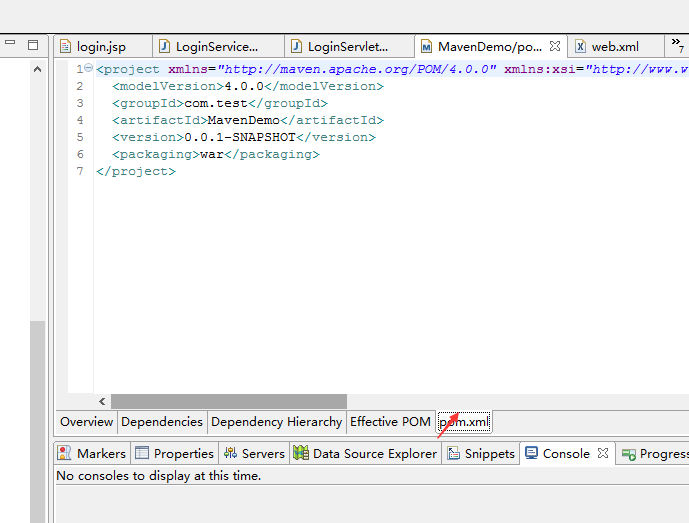Close the Console view tab

pyautogui.click(x=603, y=453)
